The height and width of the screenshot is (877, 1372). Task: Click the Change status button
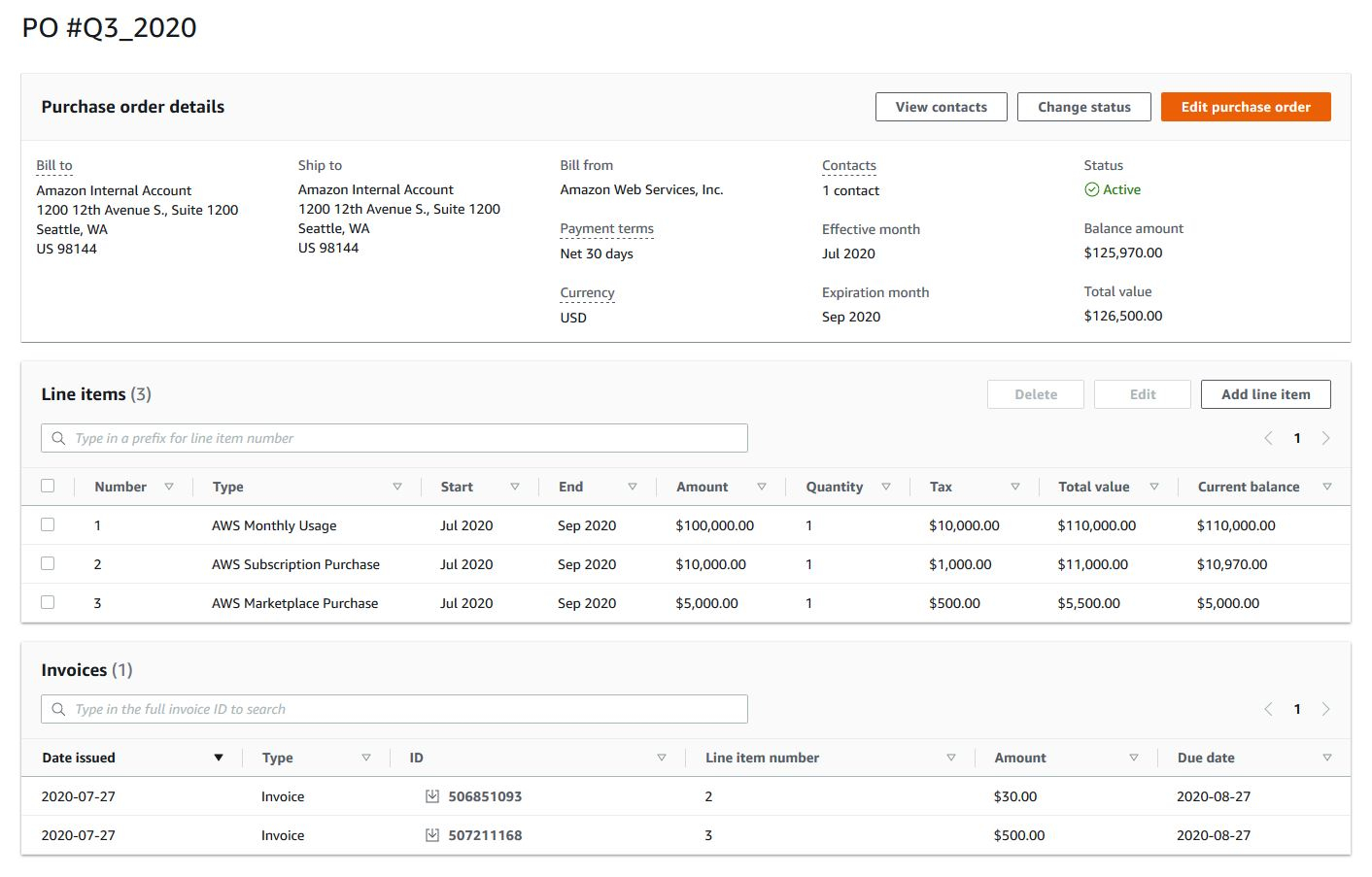tap(1083, 107)
